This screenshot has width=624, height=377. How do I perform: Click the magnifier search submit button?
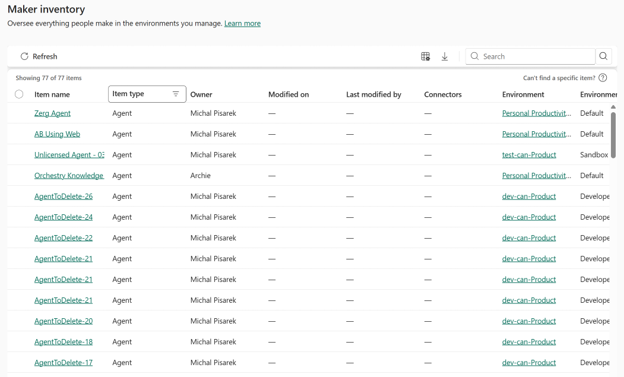point(603,56)
